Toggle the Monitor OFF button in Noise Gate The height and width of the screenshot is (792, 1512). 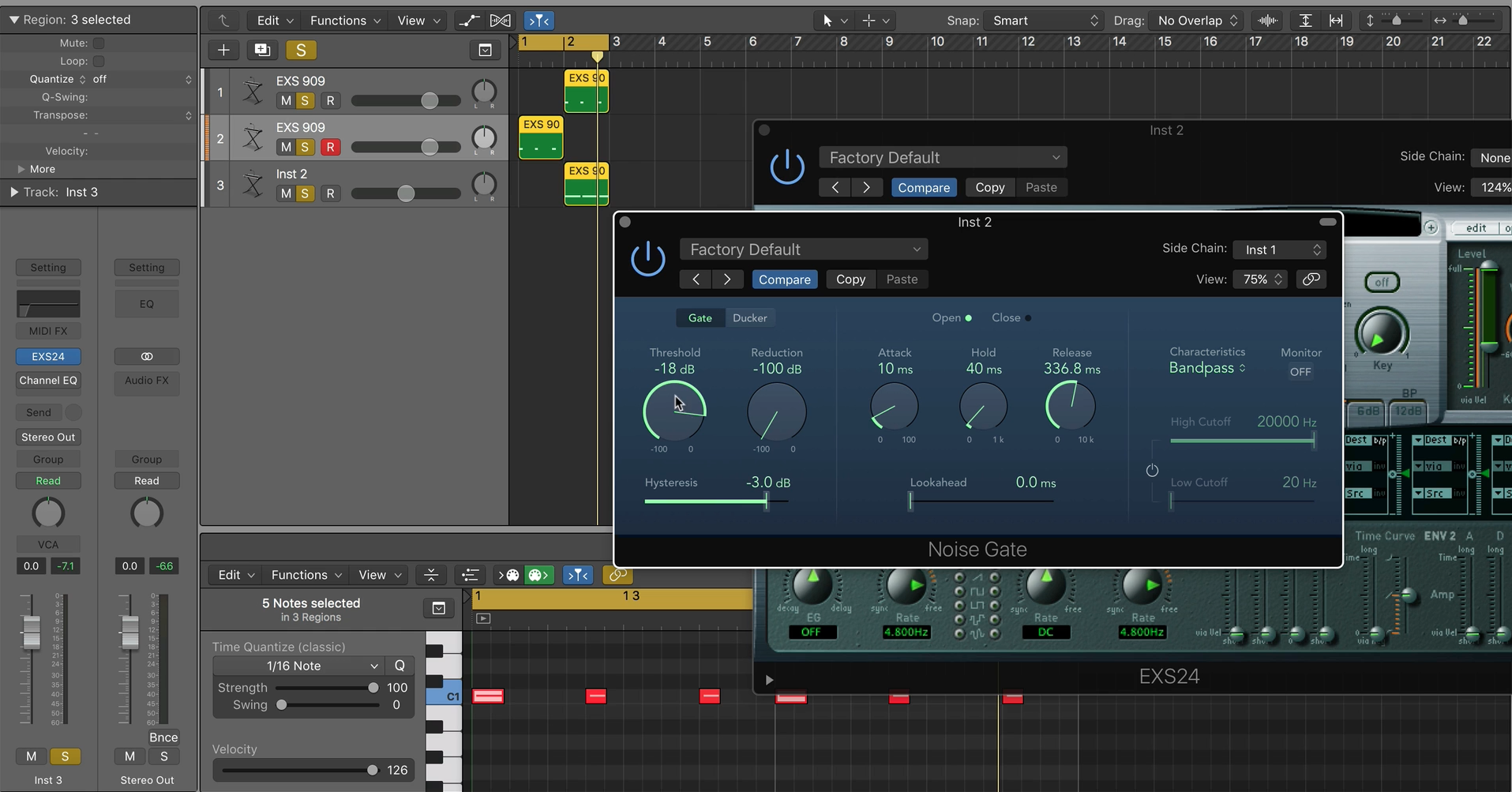point(1300,372)
